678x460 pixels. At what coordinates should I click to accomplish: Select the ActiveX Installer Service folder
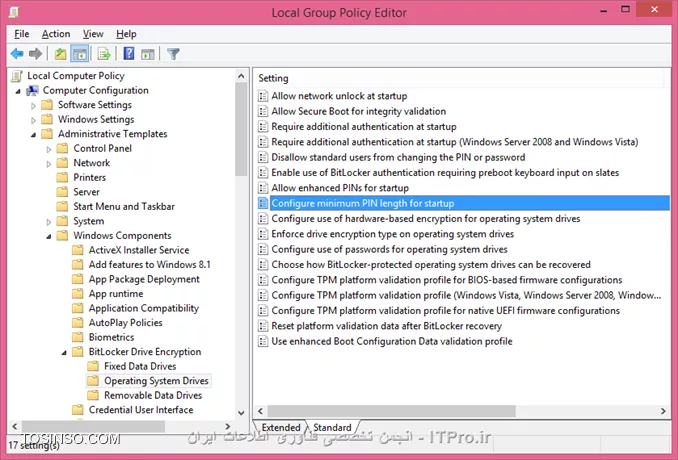[x=139, y=250]
